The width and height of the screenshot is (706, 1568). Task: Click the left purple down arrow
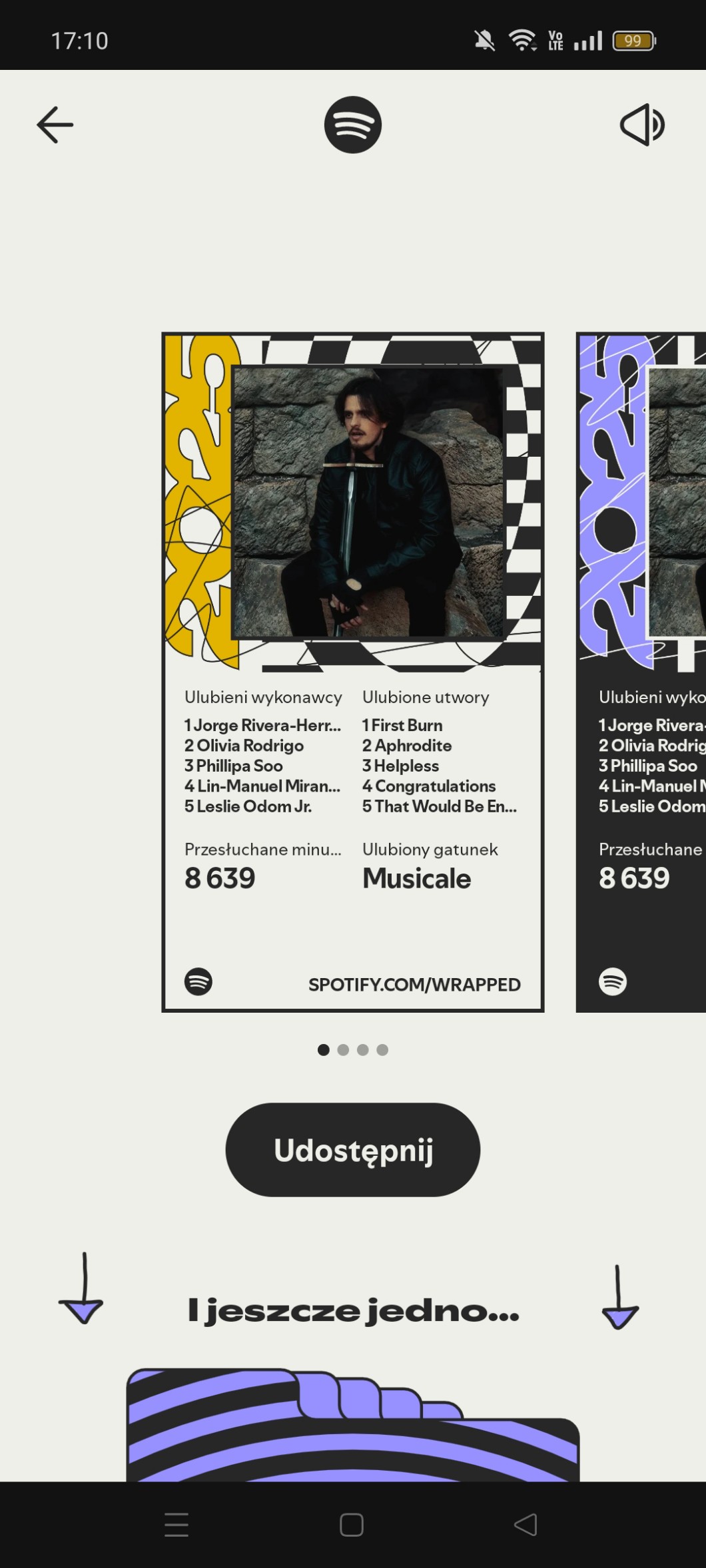pos(82,1288)
